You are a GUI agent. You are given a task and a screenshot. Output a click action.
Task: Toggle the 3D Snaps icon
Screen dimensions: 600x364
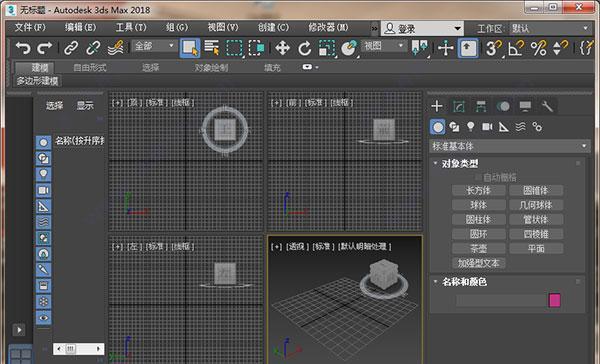tap(494, 48)
